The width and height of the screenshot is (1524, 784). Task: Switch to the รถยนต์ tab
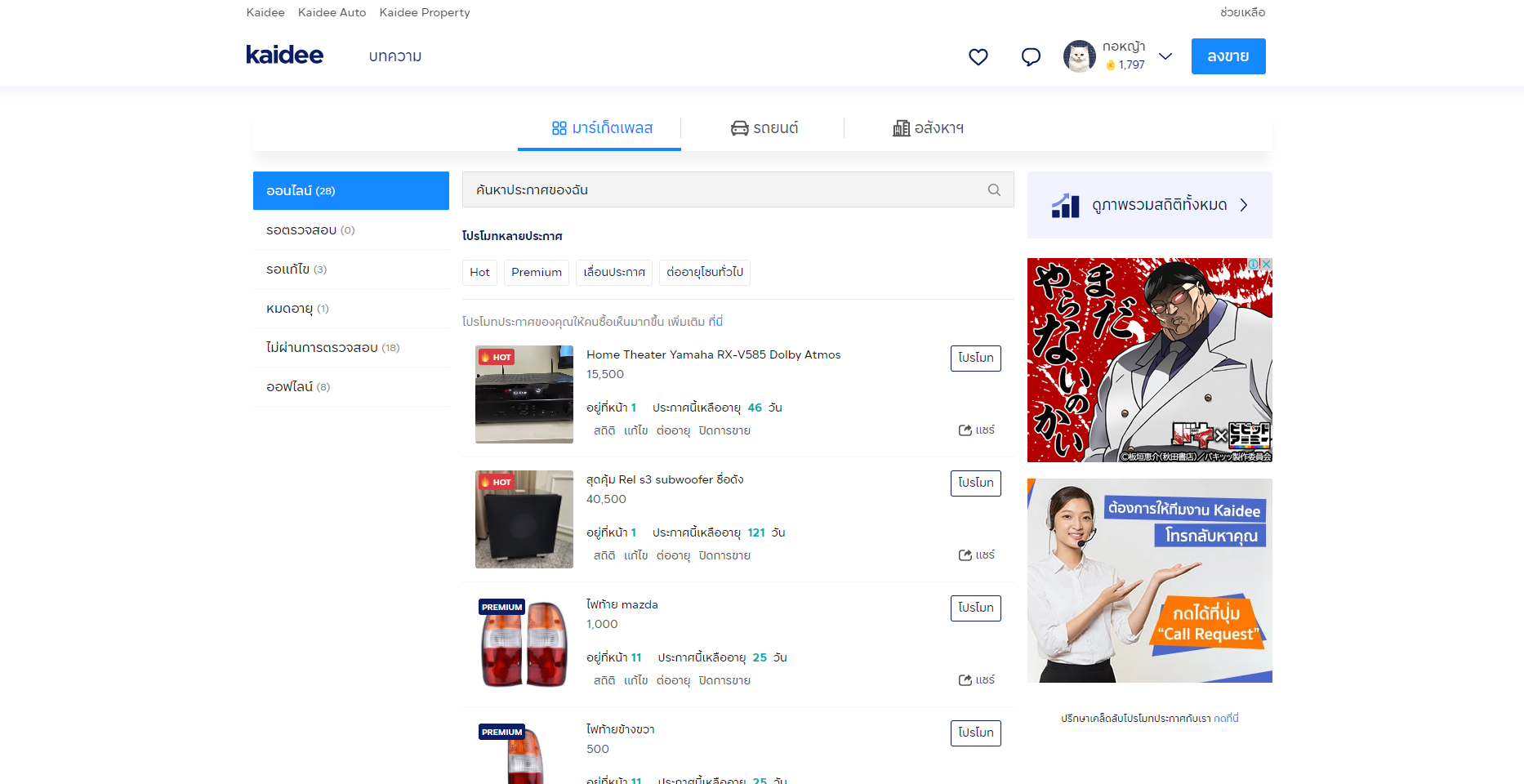click(764, 128)
